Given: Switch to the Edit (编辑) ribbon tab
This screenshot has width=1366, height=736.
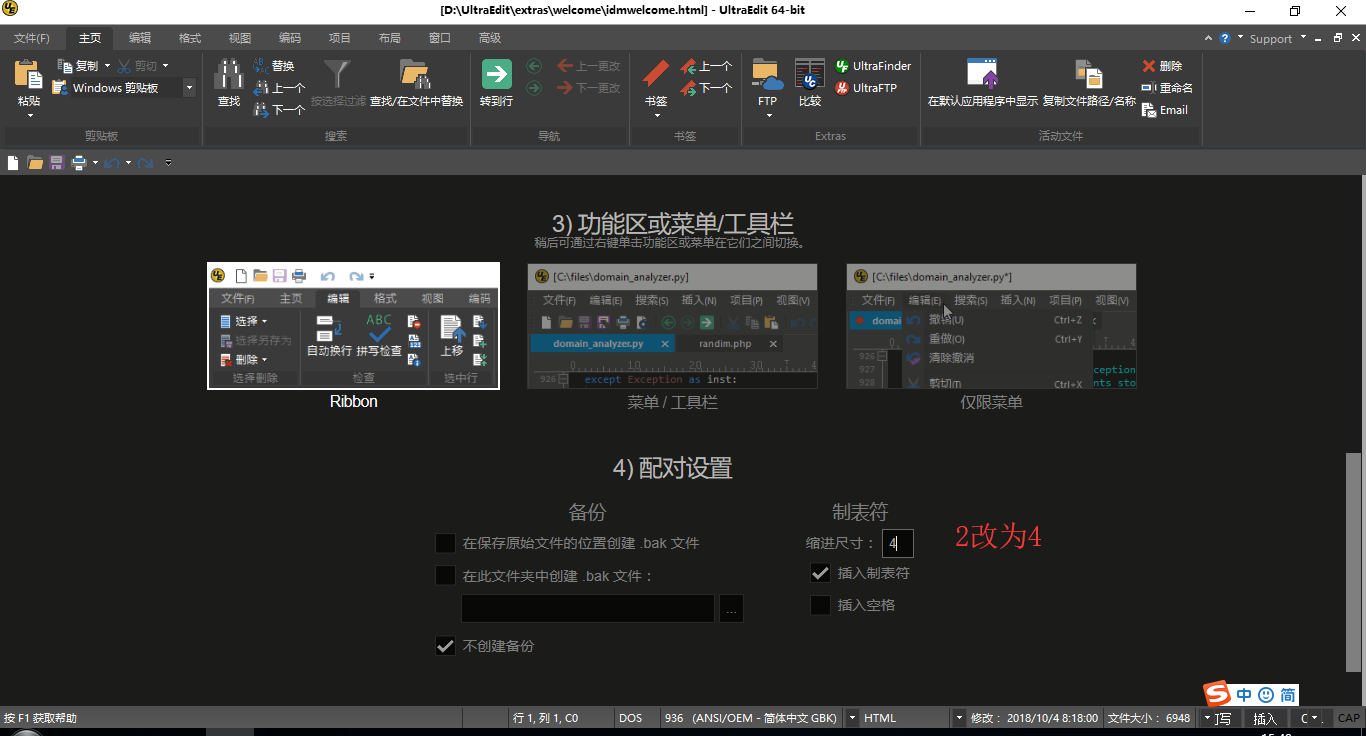Looking at the screenshot, I should tap(140, 38).
